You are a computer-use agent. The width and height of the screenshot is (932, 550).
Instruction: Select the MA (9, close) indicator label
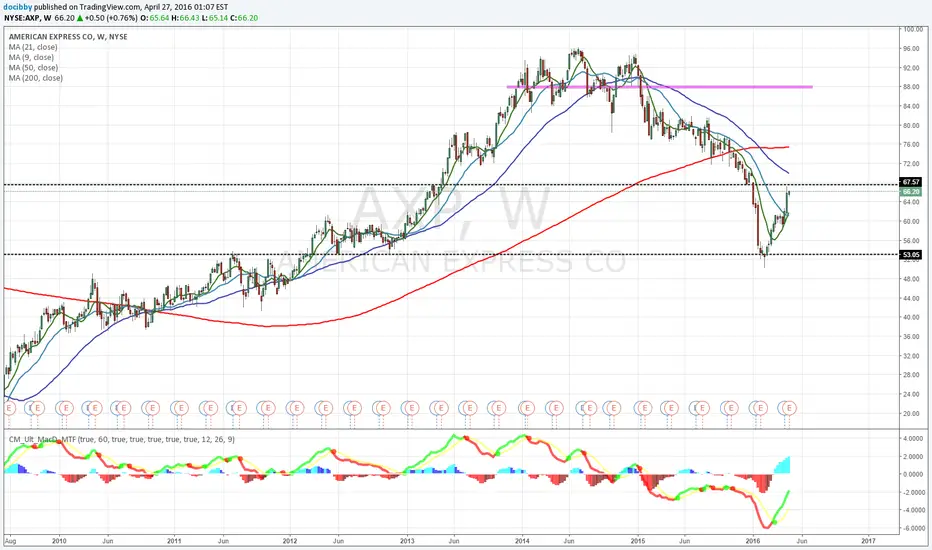point(31,57)
